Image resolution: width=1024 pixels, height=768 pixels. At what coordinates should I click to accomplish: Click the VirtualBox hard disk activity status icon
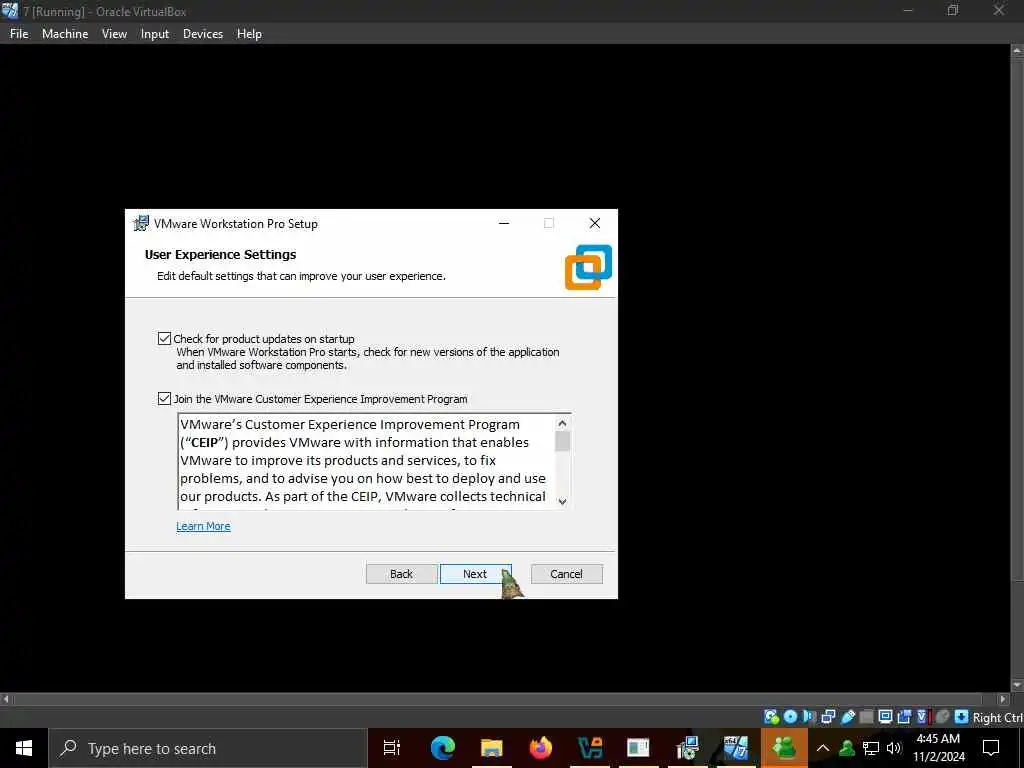pos(772,717)
